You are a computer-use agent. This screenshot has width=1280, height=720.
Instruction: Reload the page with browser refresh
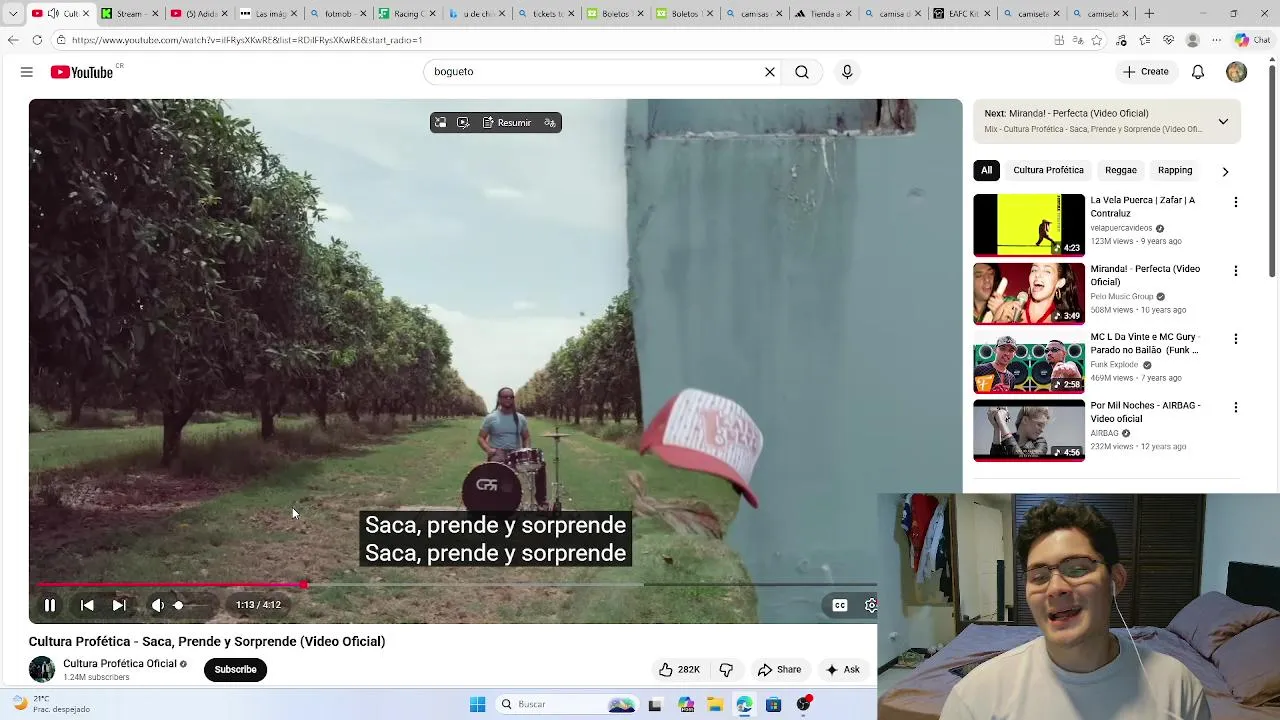point(37,40)
